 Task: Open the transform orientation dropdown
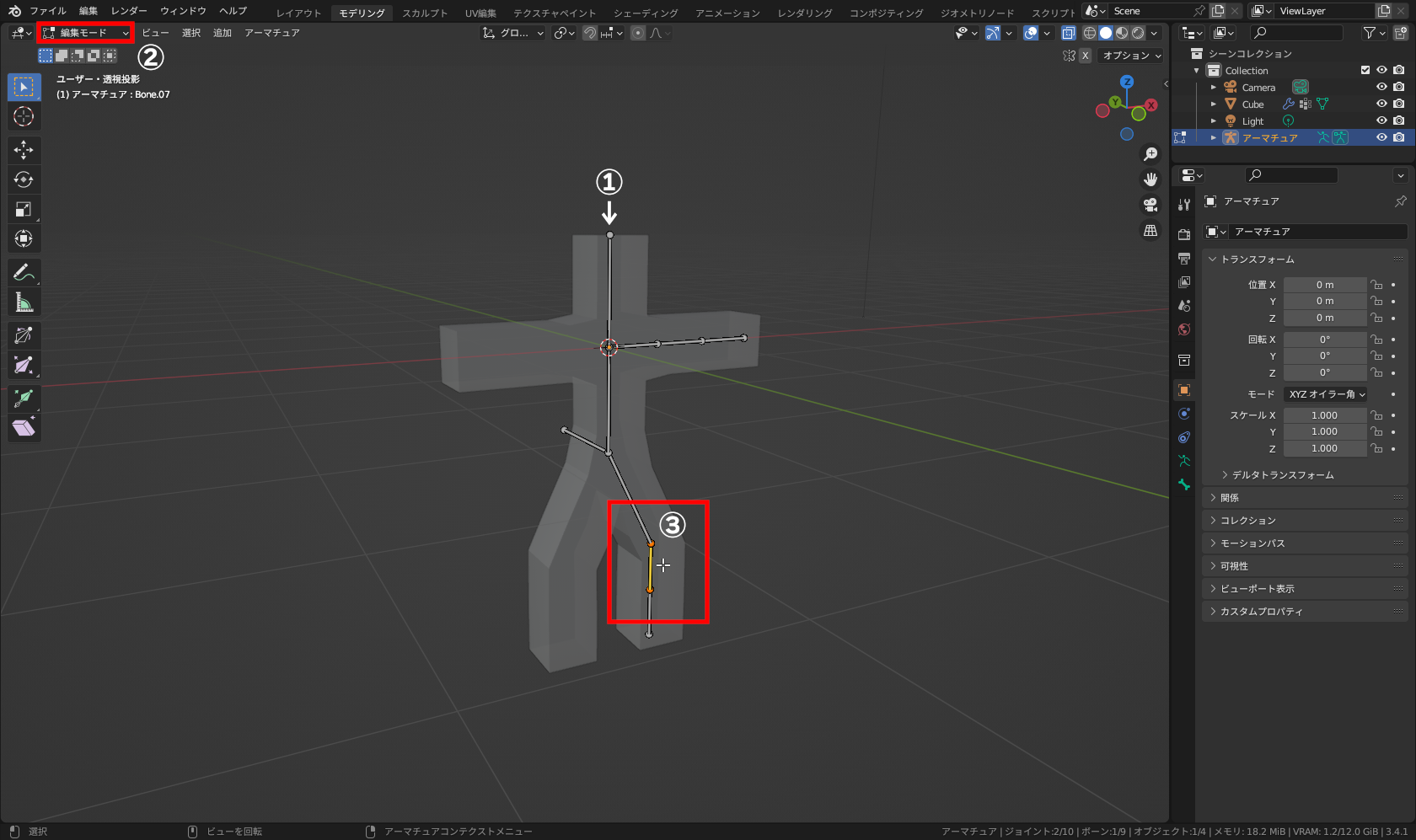(513, 33)
